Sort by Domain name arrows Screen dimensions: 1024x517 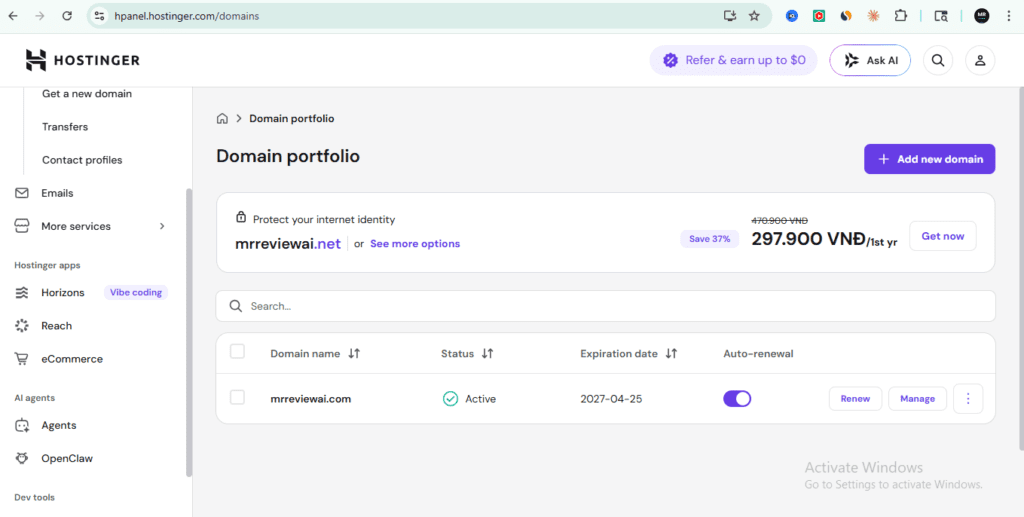(354, 353)
